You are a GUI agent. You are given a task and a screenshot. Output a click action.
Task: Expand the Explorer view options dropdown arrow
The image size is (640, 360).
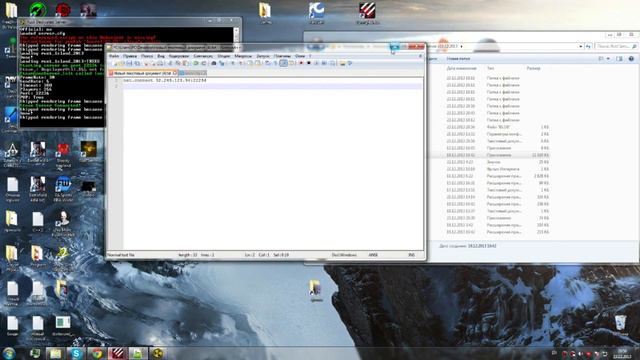click(x=608, y=59)
